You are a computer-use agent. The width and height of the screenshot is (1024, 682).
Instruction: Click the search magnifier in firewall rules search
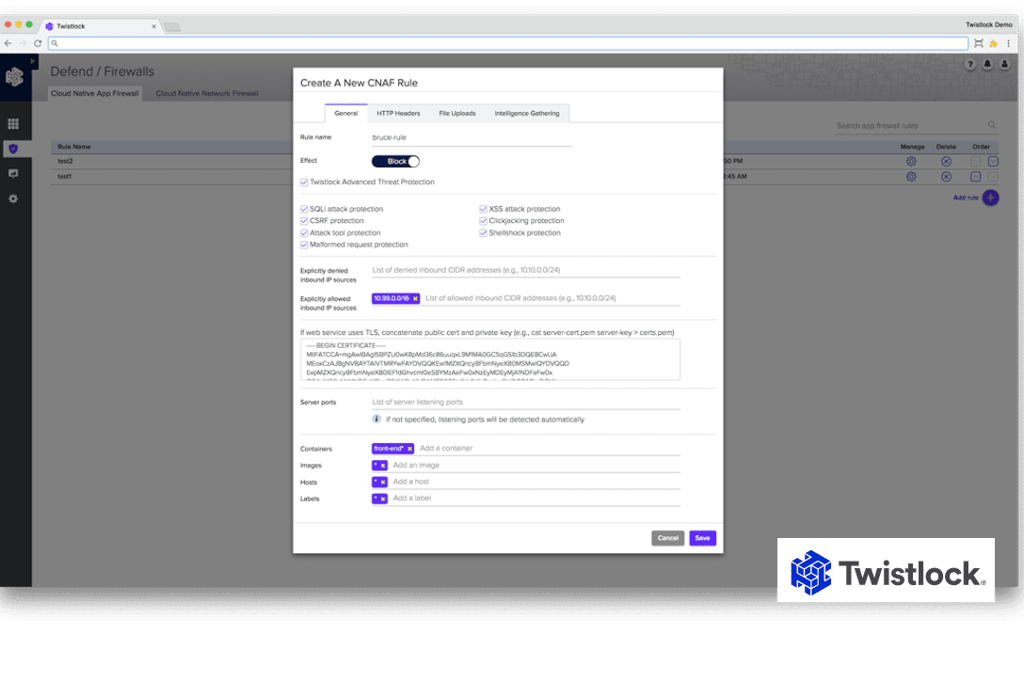click(x=992, y=125)
